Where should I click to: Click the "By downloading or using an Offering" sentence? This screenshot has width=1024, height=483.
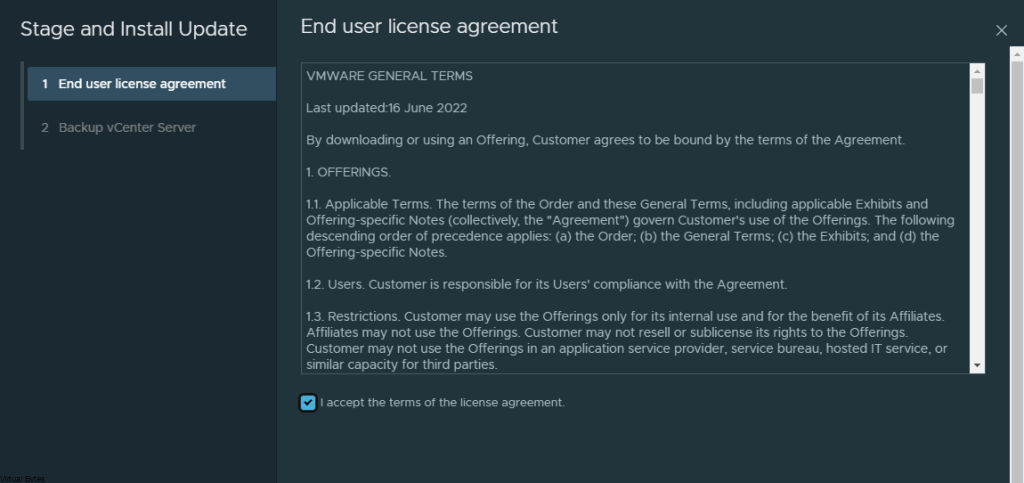coord(605,140)
